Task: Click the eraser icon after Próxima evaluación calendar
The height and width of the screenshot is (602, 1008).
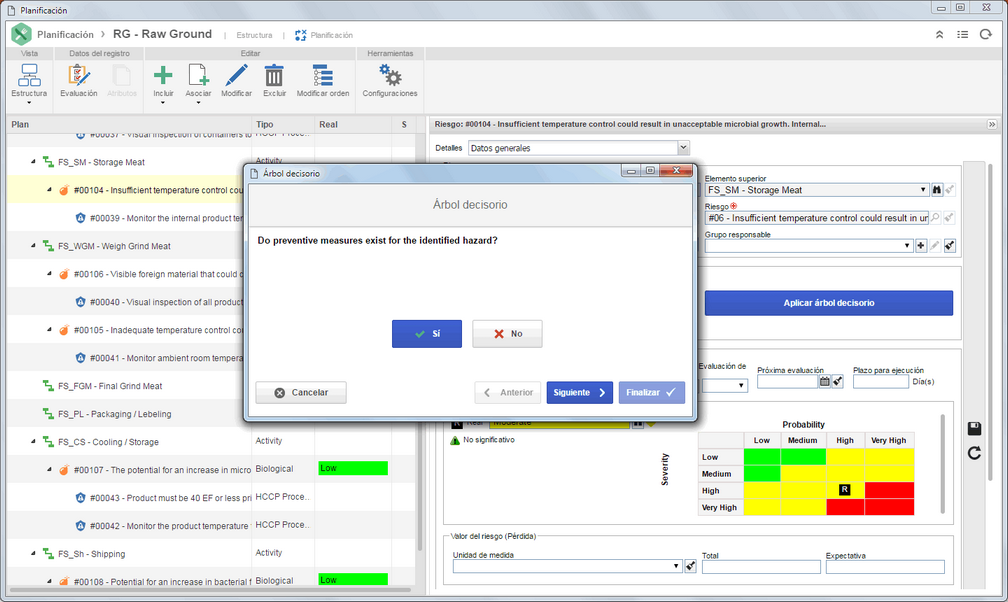Action: coord(837,381)
